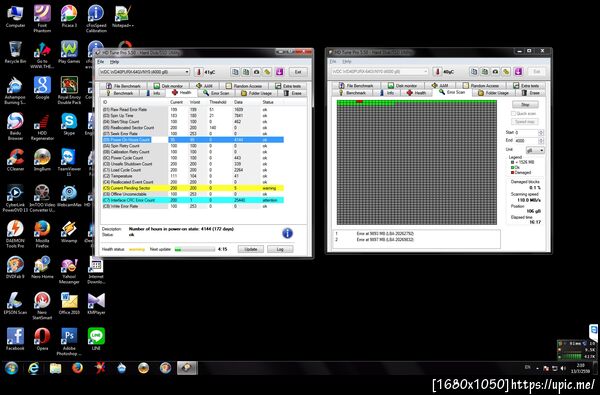
Task: Switch to Health tab in right window
Action: tap(416, 93)
